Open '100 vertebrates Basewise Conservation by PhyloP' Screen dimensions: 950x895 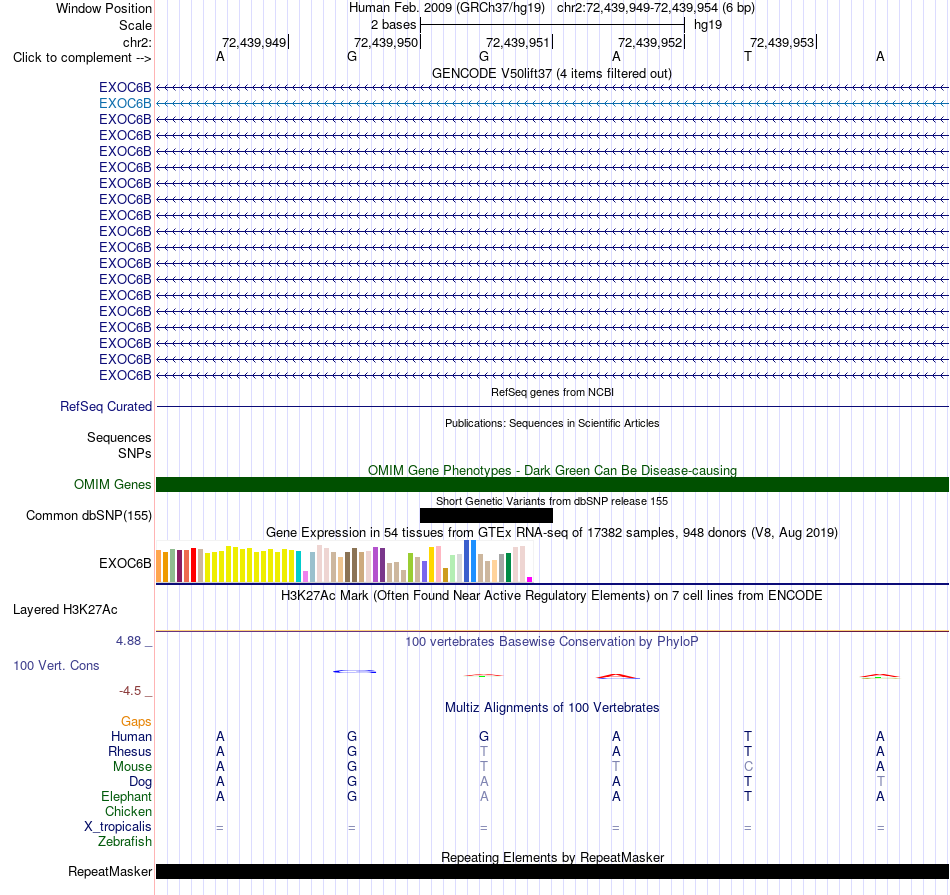(x=551, y=641)
